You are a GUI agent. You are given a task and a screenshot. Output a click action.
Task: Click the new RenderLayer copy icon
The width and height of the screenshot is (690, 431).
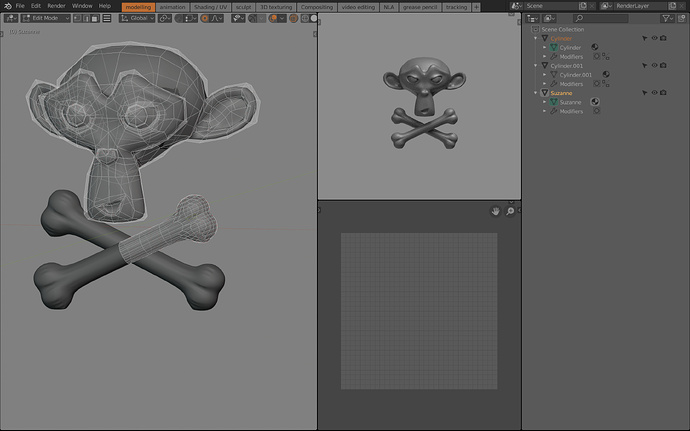coord(672,6)
